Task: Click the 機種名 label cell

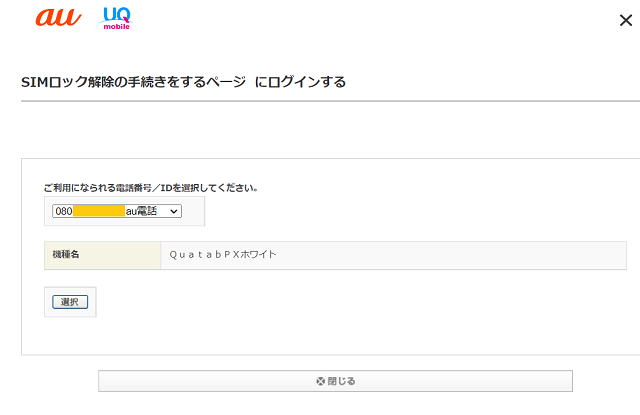Action: [102, 255]
